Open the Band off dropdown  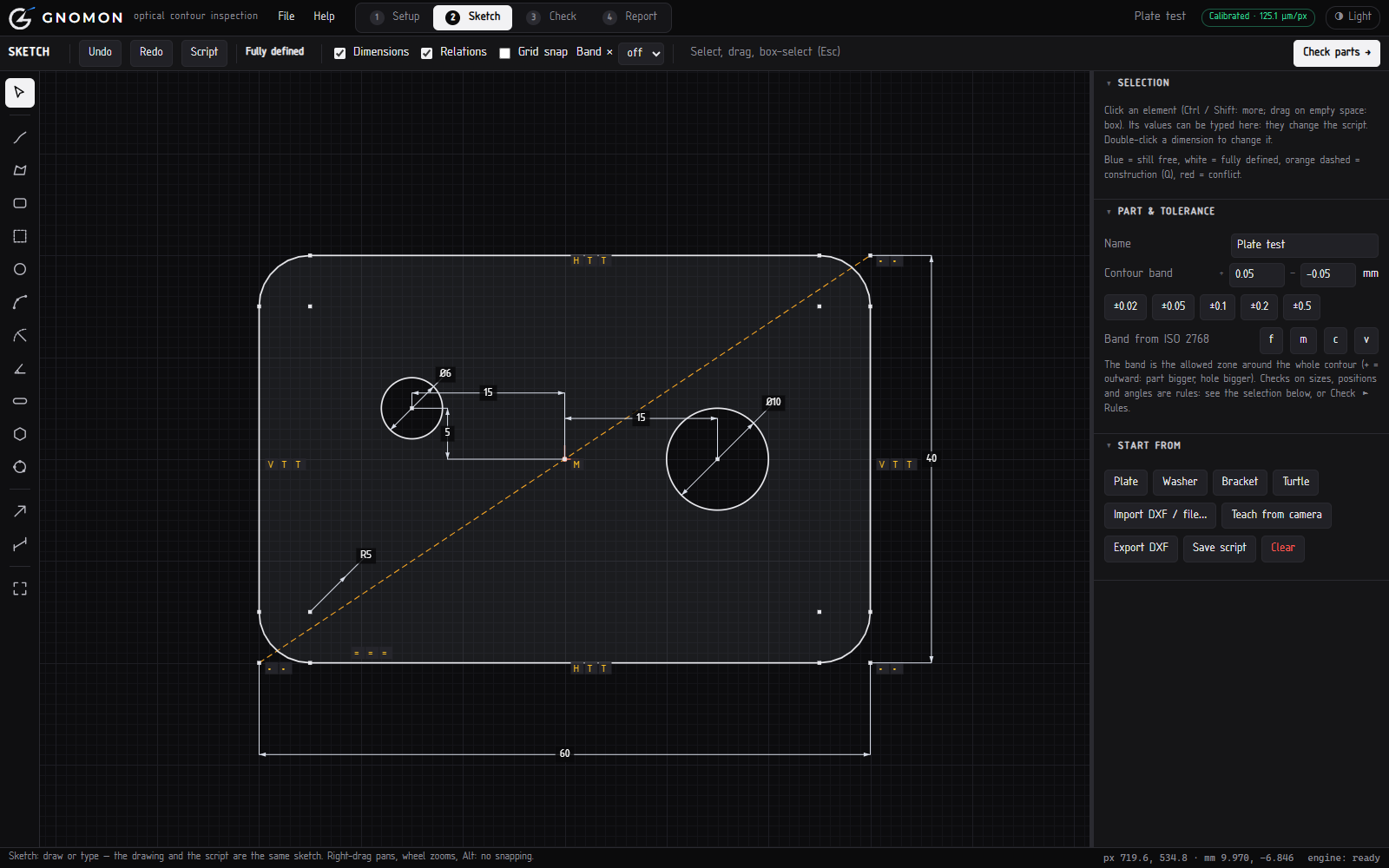coord(641,53)
